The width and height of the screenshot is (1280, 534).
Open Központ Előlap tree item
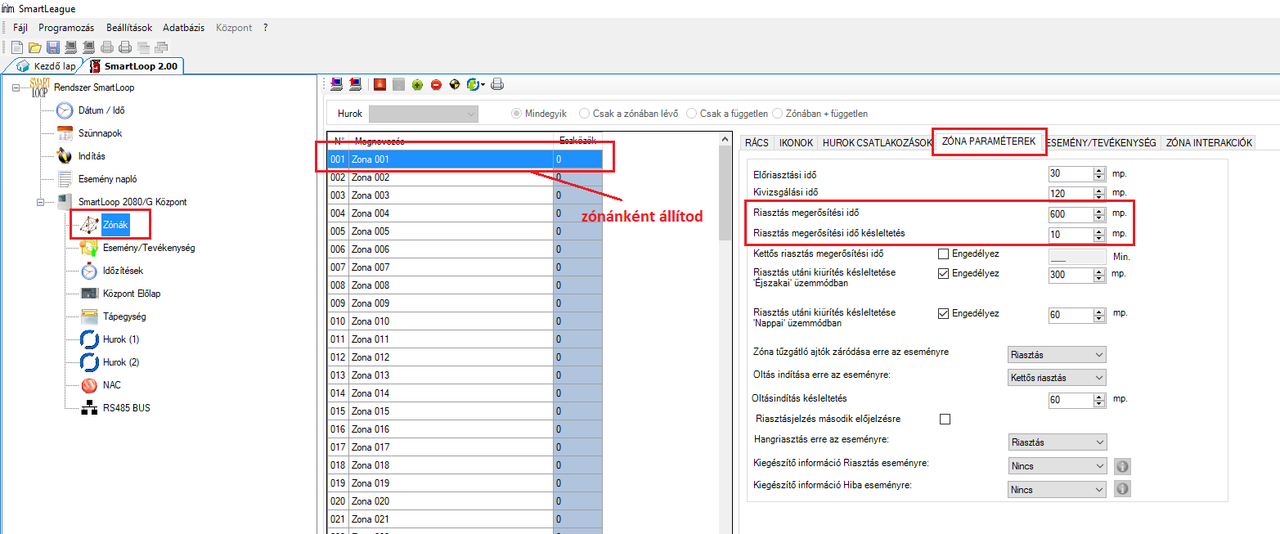pos(120,294)
